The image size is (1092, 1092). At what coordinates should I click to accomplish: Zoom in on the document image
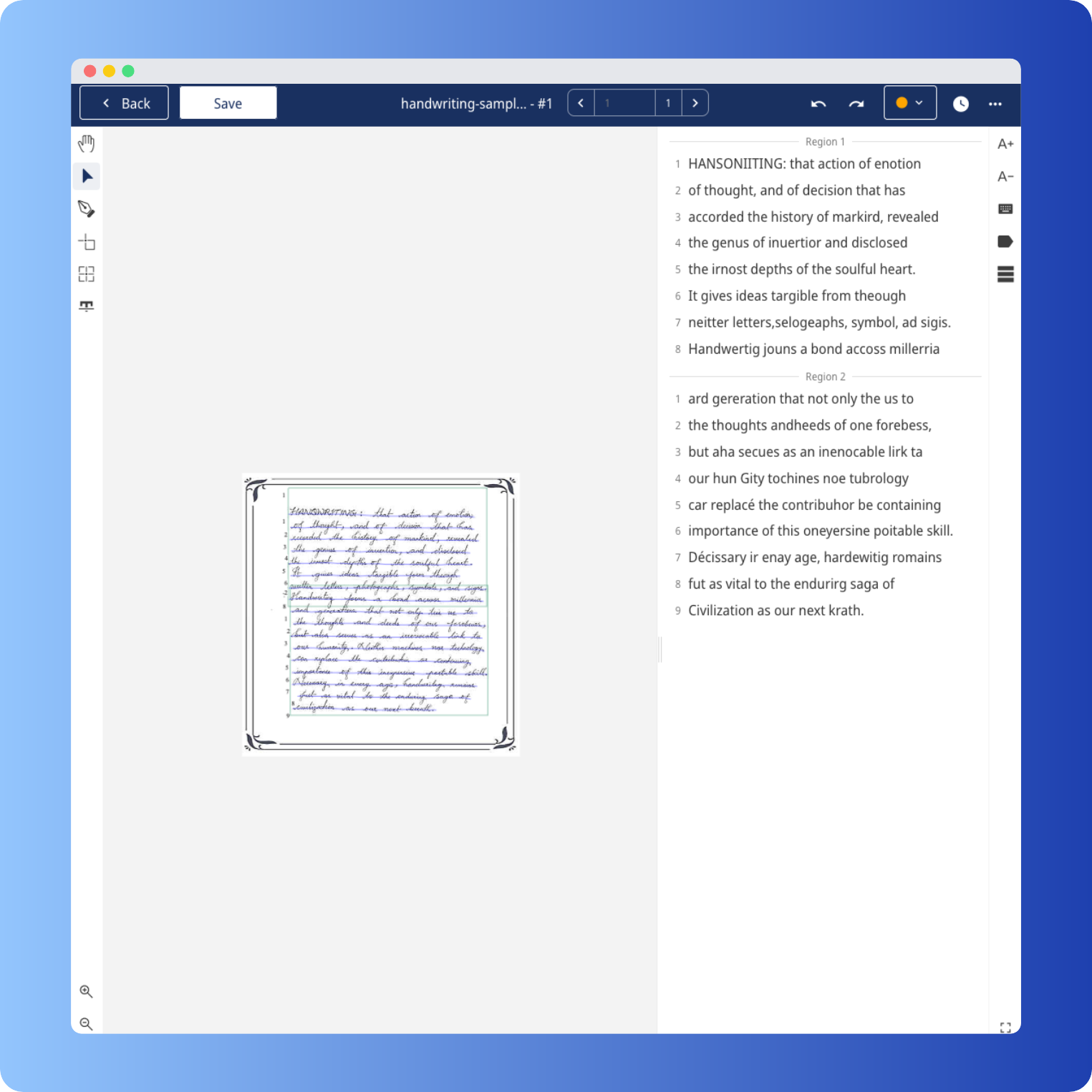[86, 991]
